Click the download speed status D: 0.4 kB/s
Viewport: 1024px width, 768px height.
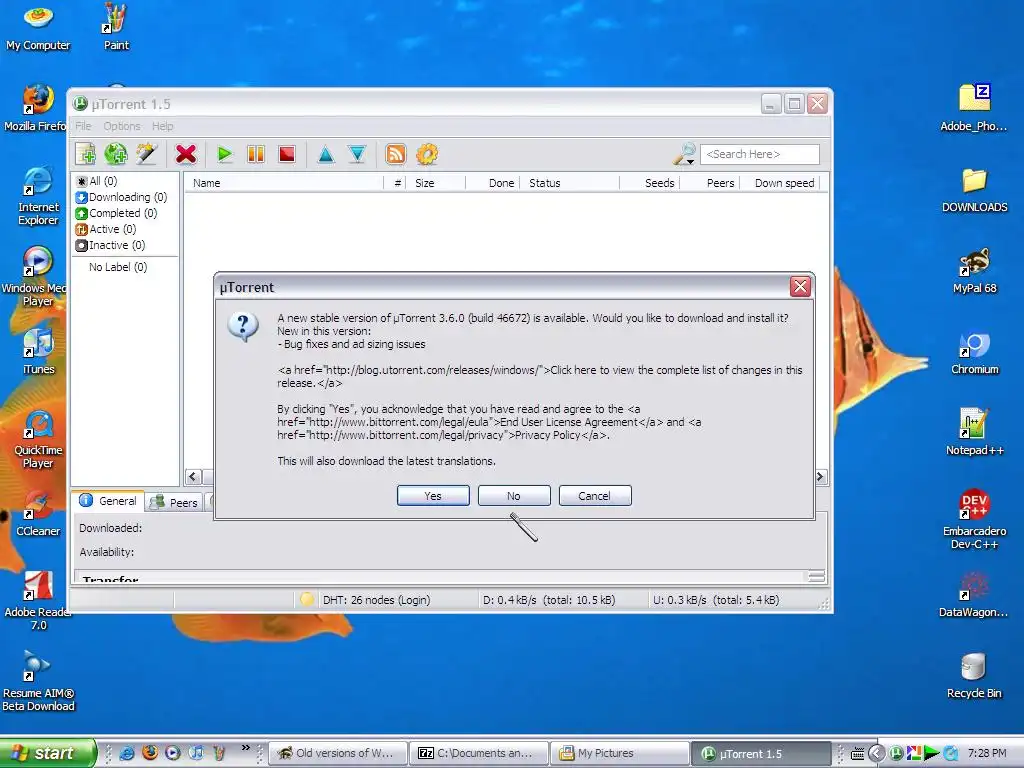pyautogui.click(x=549, y=600)
